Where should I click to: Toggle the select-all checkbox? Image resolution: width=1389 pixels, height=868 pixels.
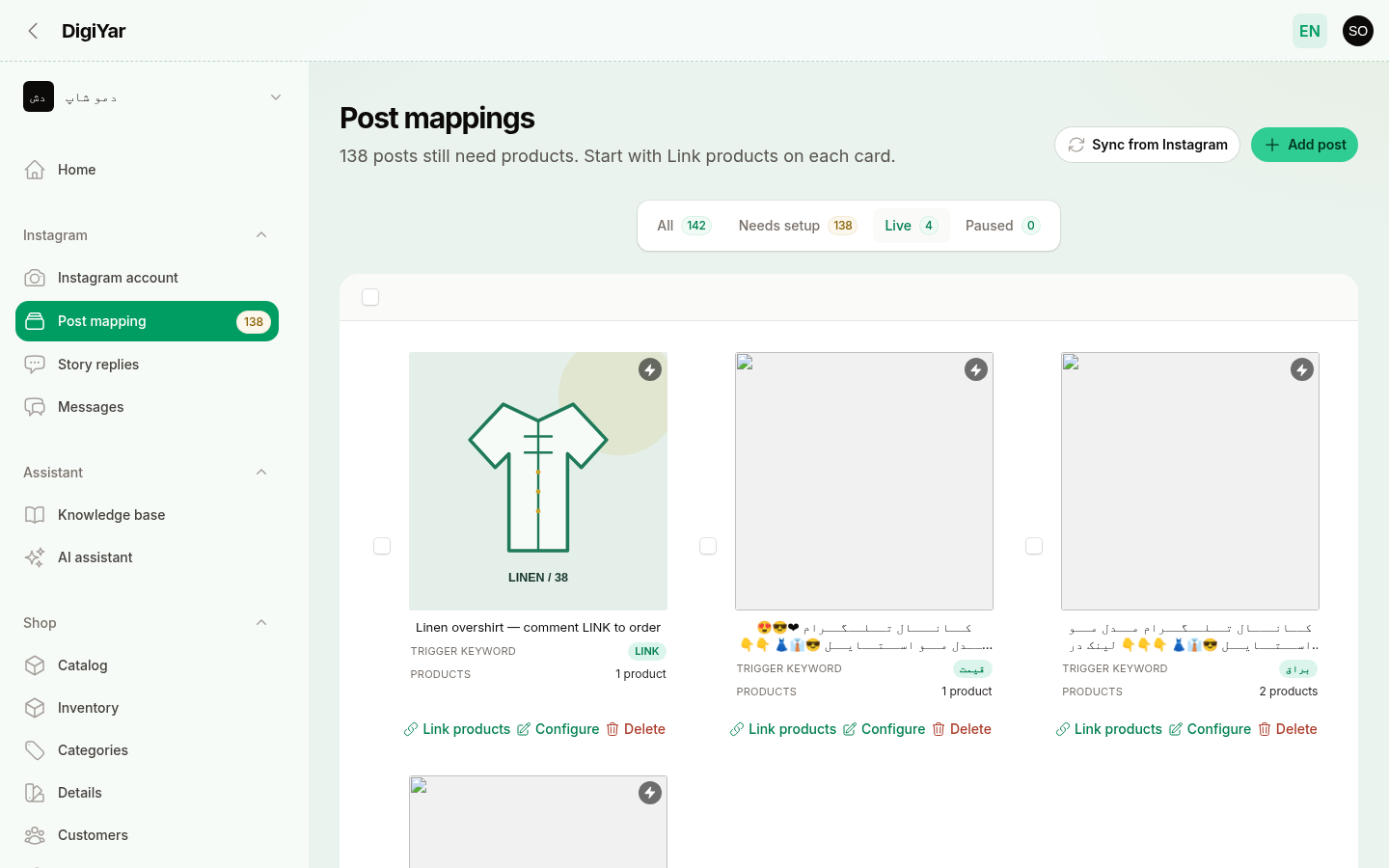pyautogui.click(x=370, y=297)
